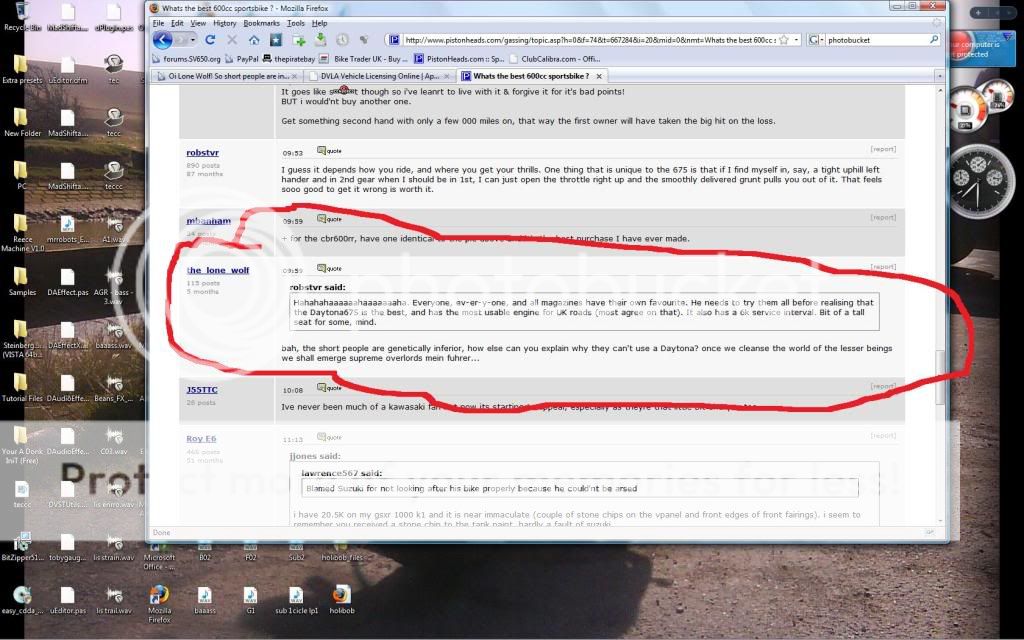Open the Google search engine dropdown
This screenshot has height=640, width=1024.
816,40
